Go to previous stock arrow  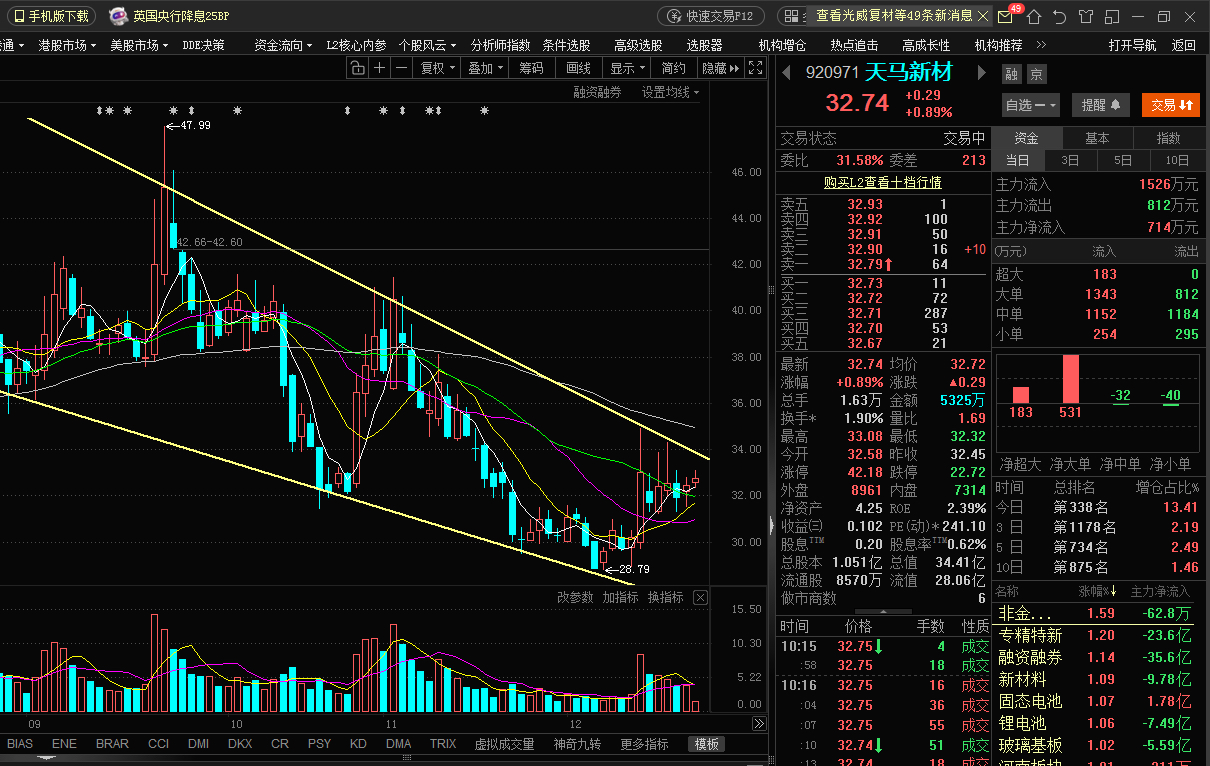[786, 73]
